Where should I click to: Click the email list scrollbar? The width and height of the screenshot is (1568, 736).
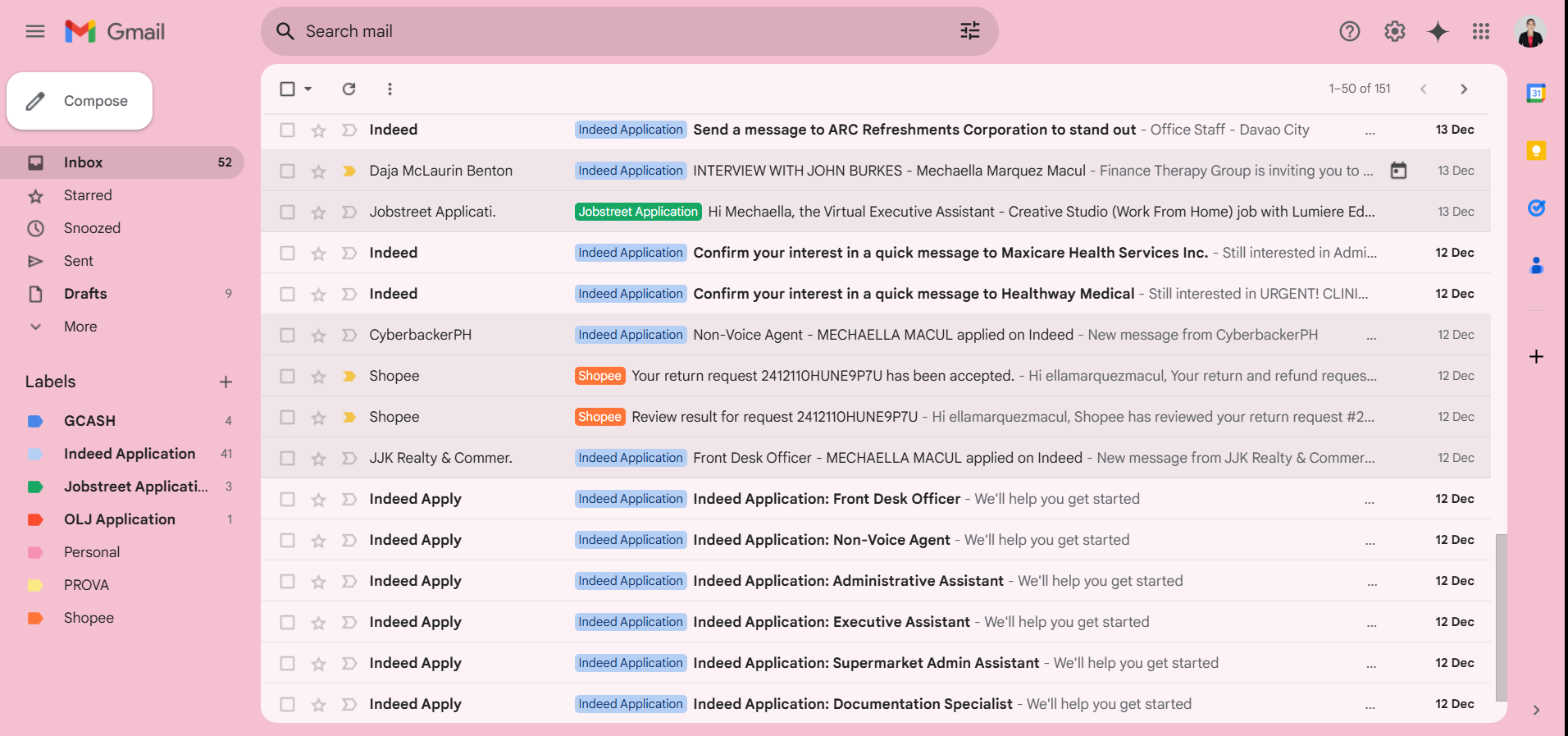[1501, 617]
